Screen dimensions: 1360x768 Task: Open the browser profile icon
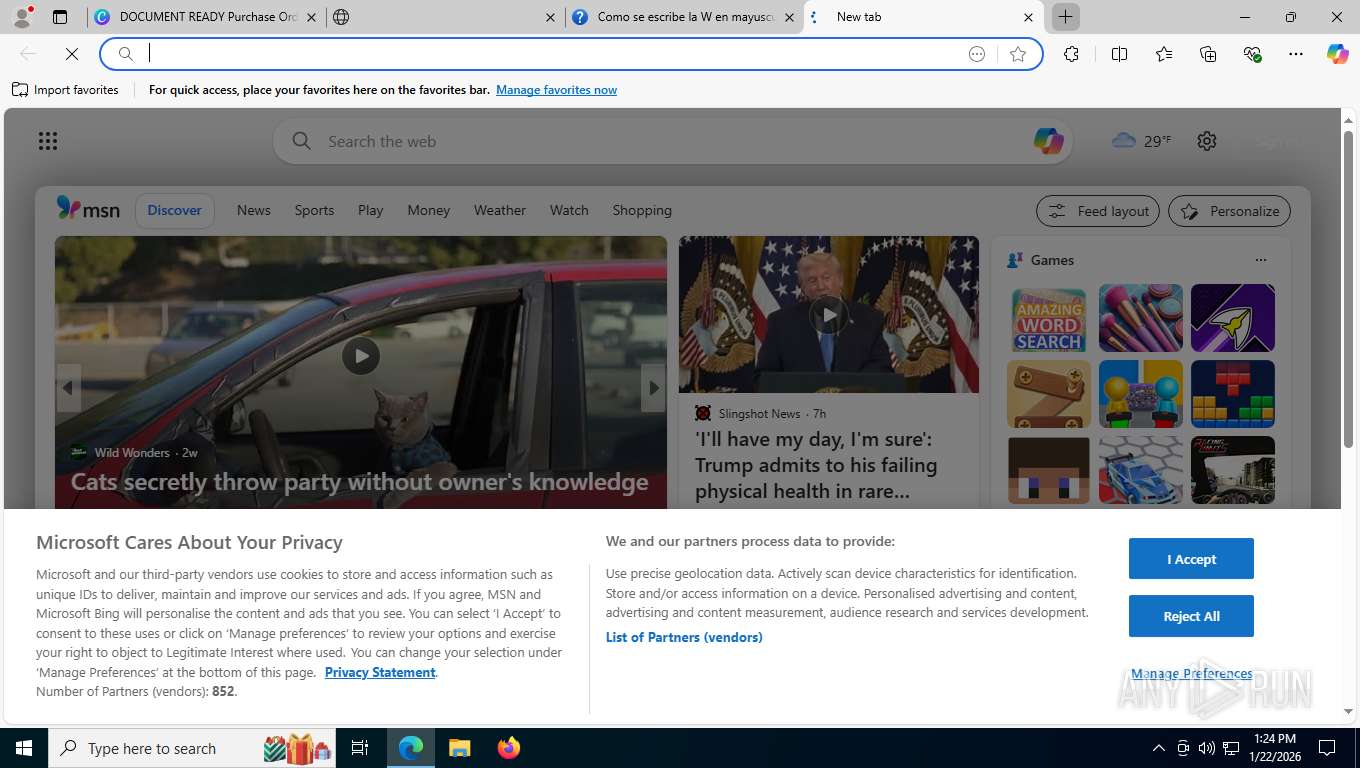(x=22, y=17)
